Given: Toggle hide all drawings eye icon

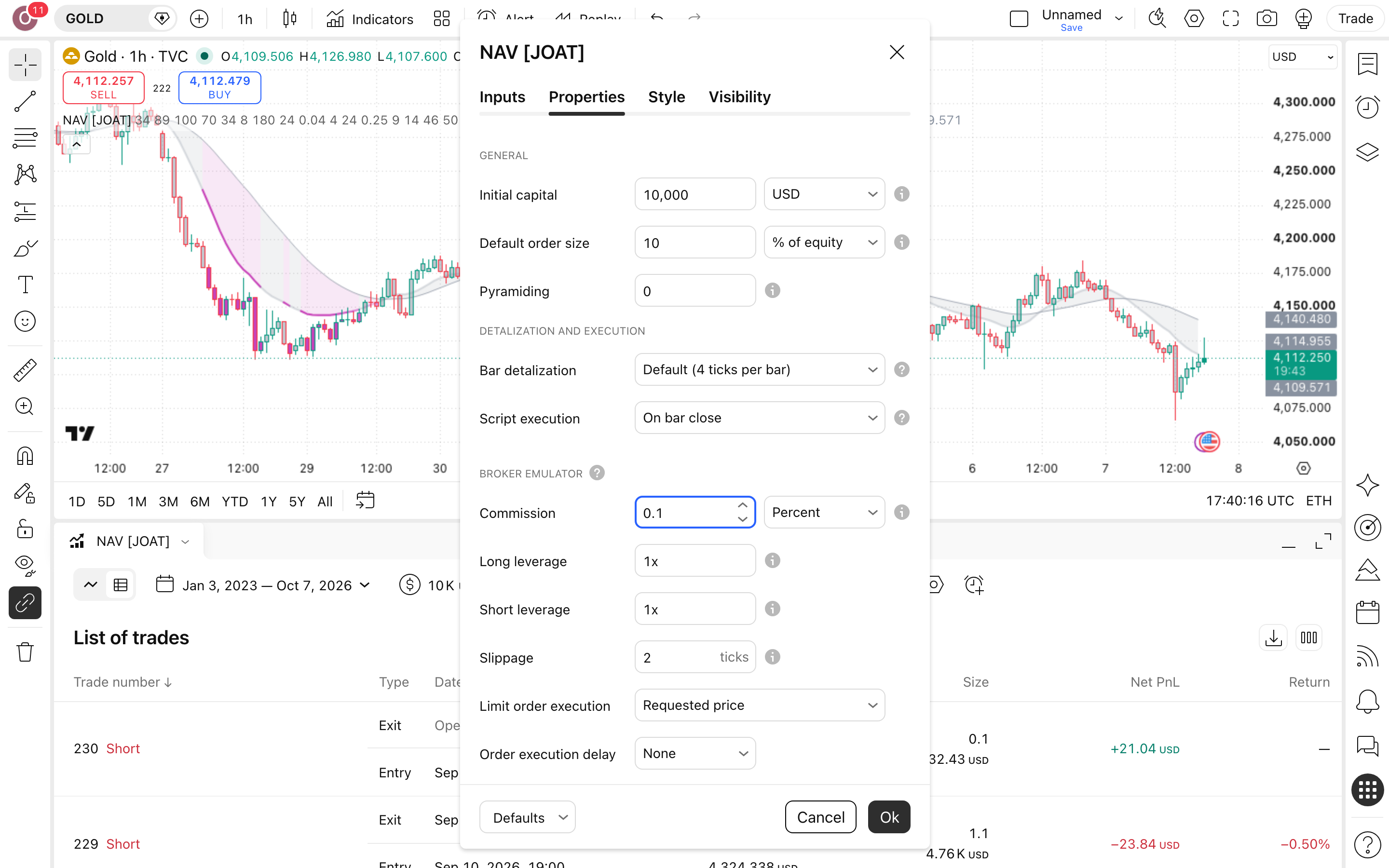Looking at the screenshot, I should pyautogui.click(x=25, y=565).
